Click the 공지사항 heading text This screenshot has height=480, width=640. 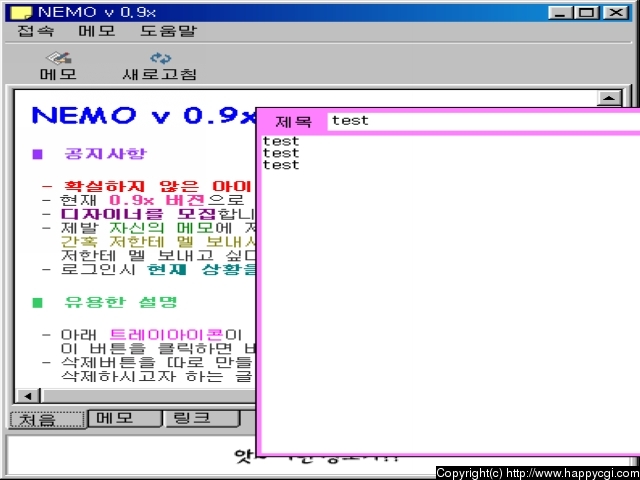coord(105,154)
